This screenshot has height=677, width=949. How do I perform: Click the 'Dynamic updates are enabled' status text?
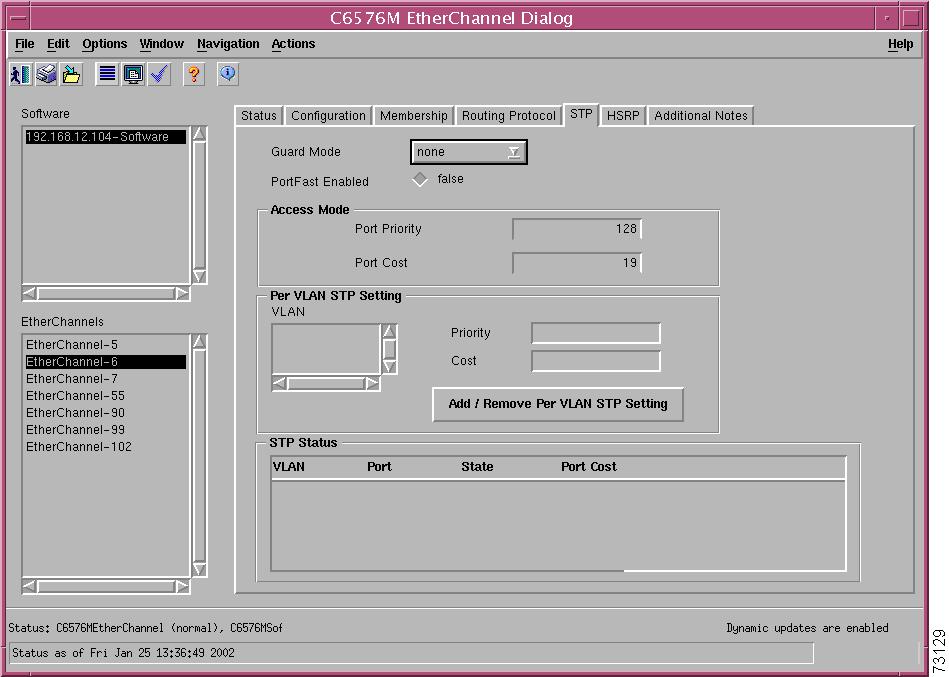807,628
